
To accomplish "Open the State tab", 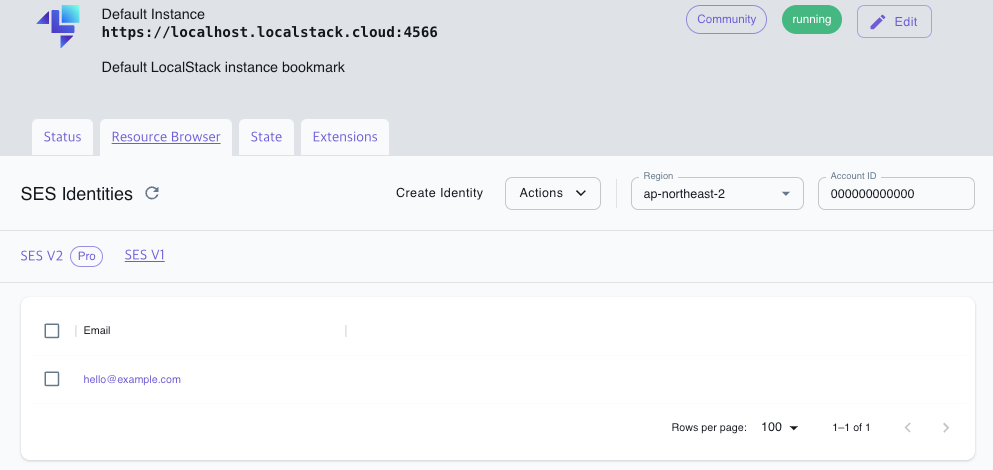I will pyautogui.click(x=266, y=137).
